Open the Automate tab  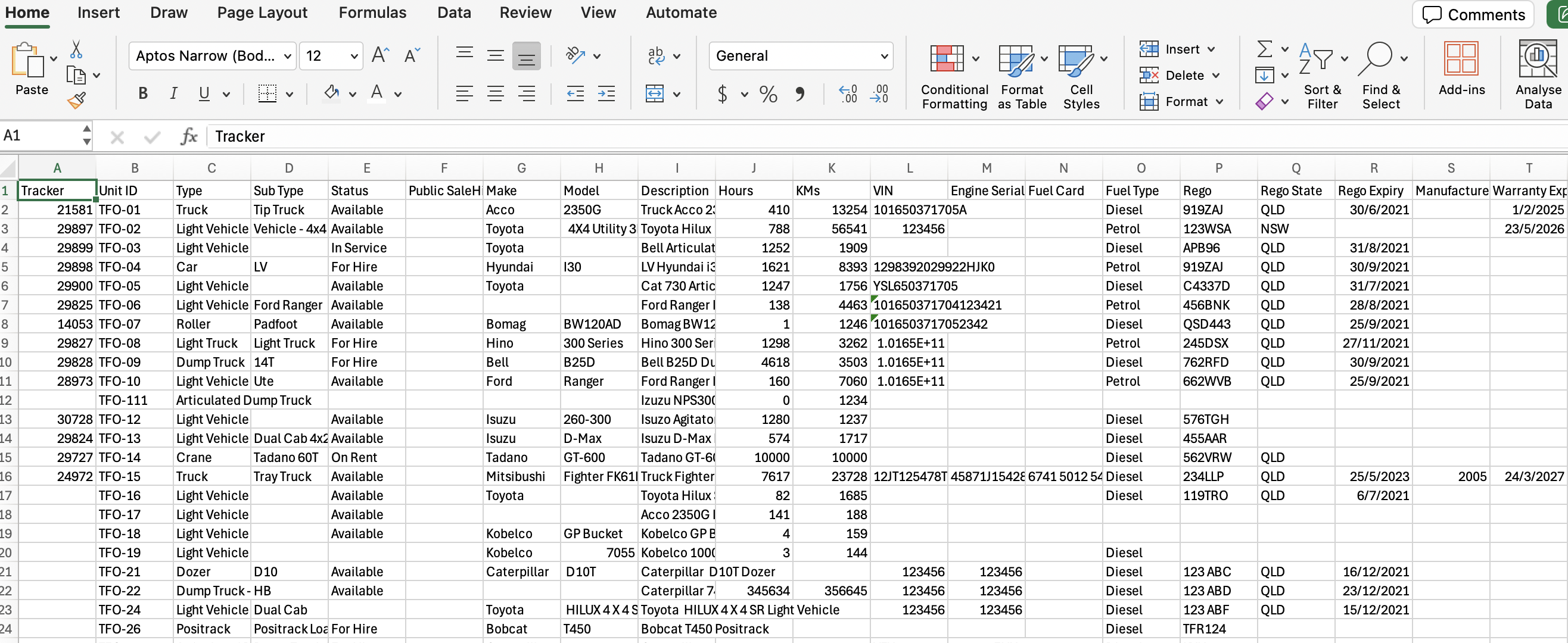click(681, 12)
